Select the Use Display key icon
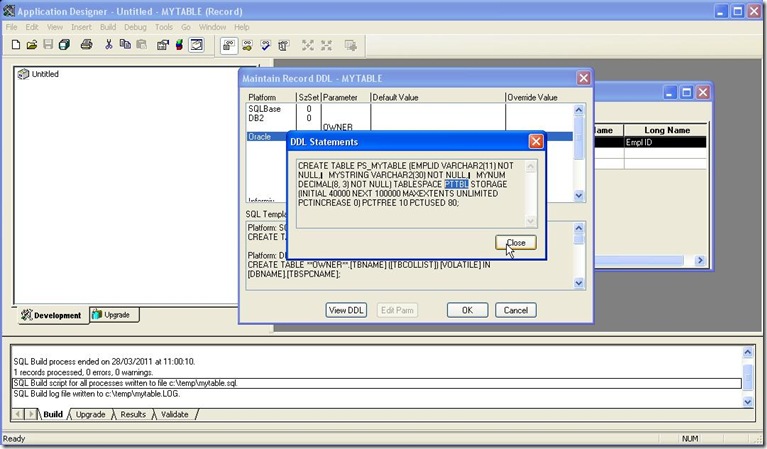Screen dimensions: 767x449 247,45
